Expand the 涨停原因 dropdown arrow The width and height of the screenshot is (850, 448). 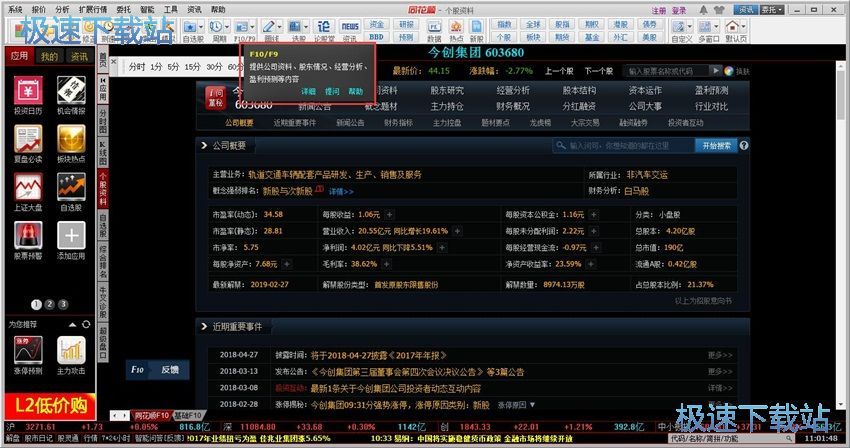click(532, 405)
